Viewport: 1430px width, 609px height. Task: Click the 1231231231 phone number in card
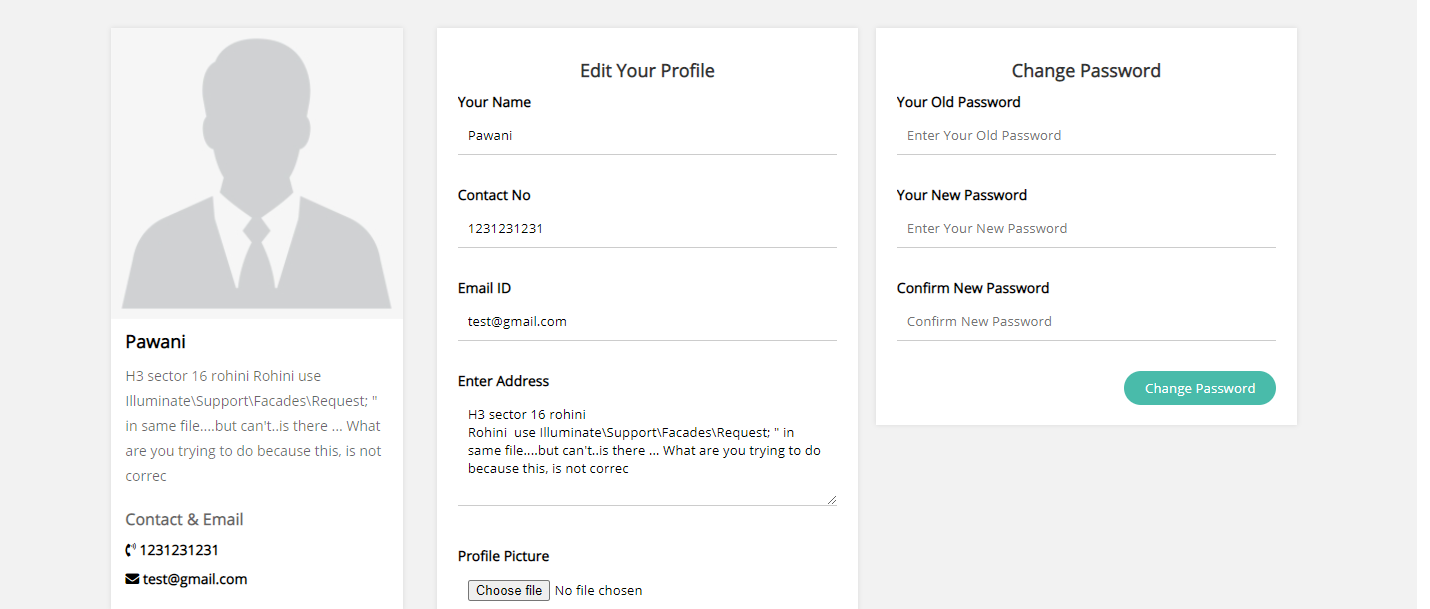[179, 550]
